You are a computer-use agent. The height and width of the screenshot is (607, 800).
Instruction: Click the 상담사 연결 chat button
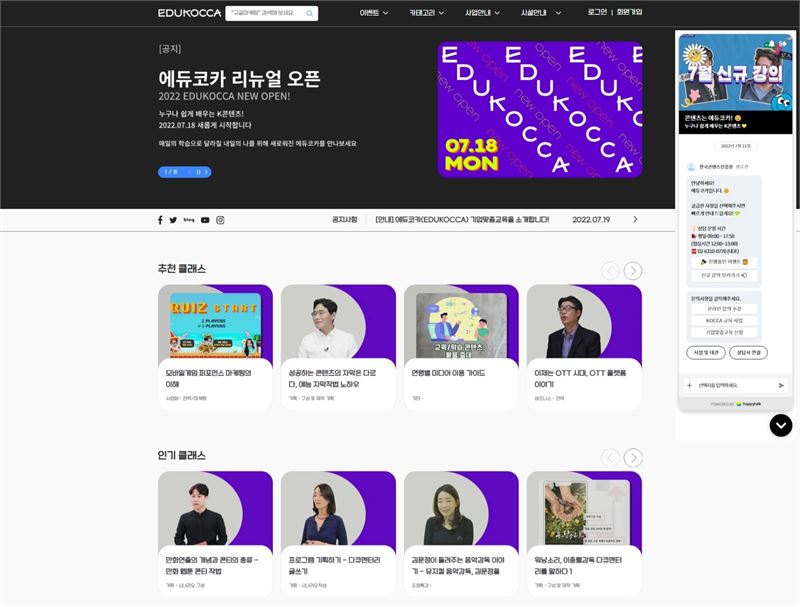tap(747, 352)
